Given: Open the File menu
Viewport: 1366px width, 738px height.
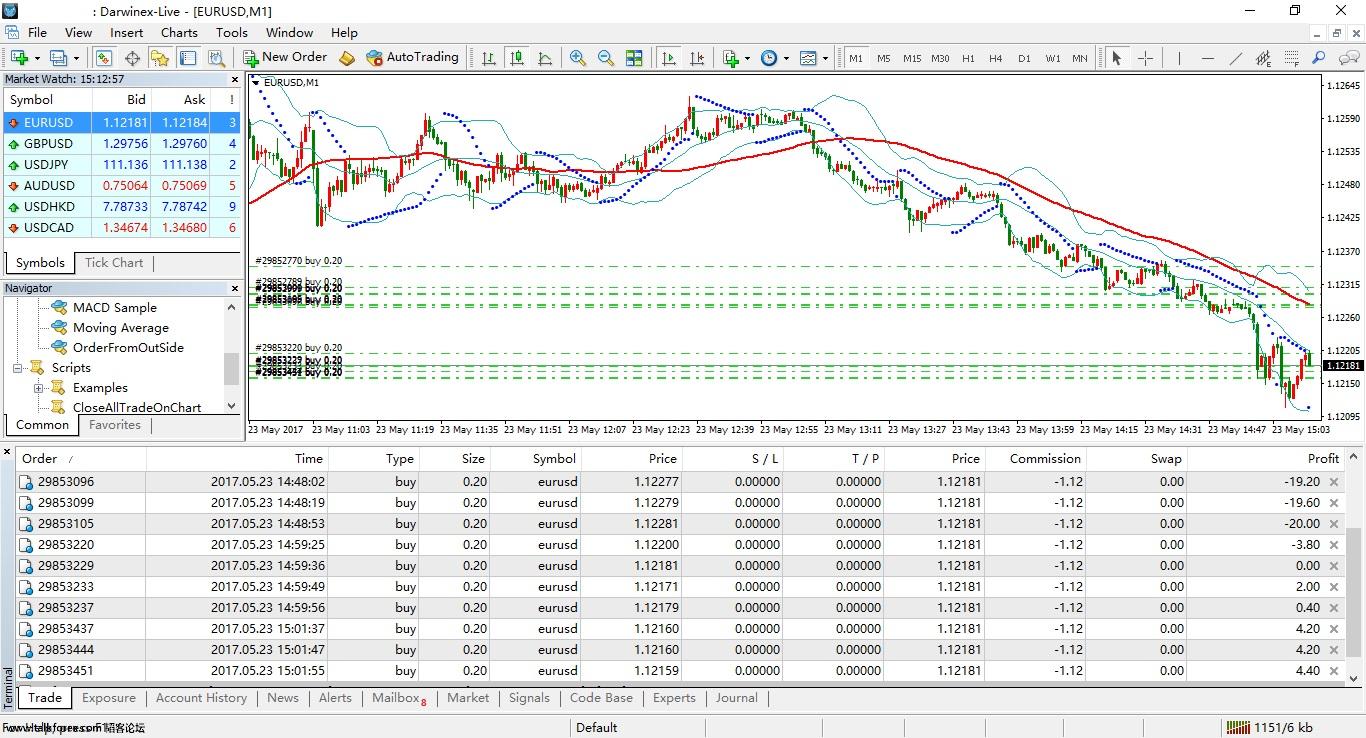Looking at the screenshot, I should pos(37,32).
